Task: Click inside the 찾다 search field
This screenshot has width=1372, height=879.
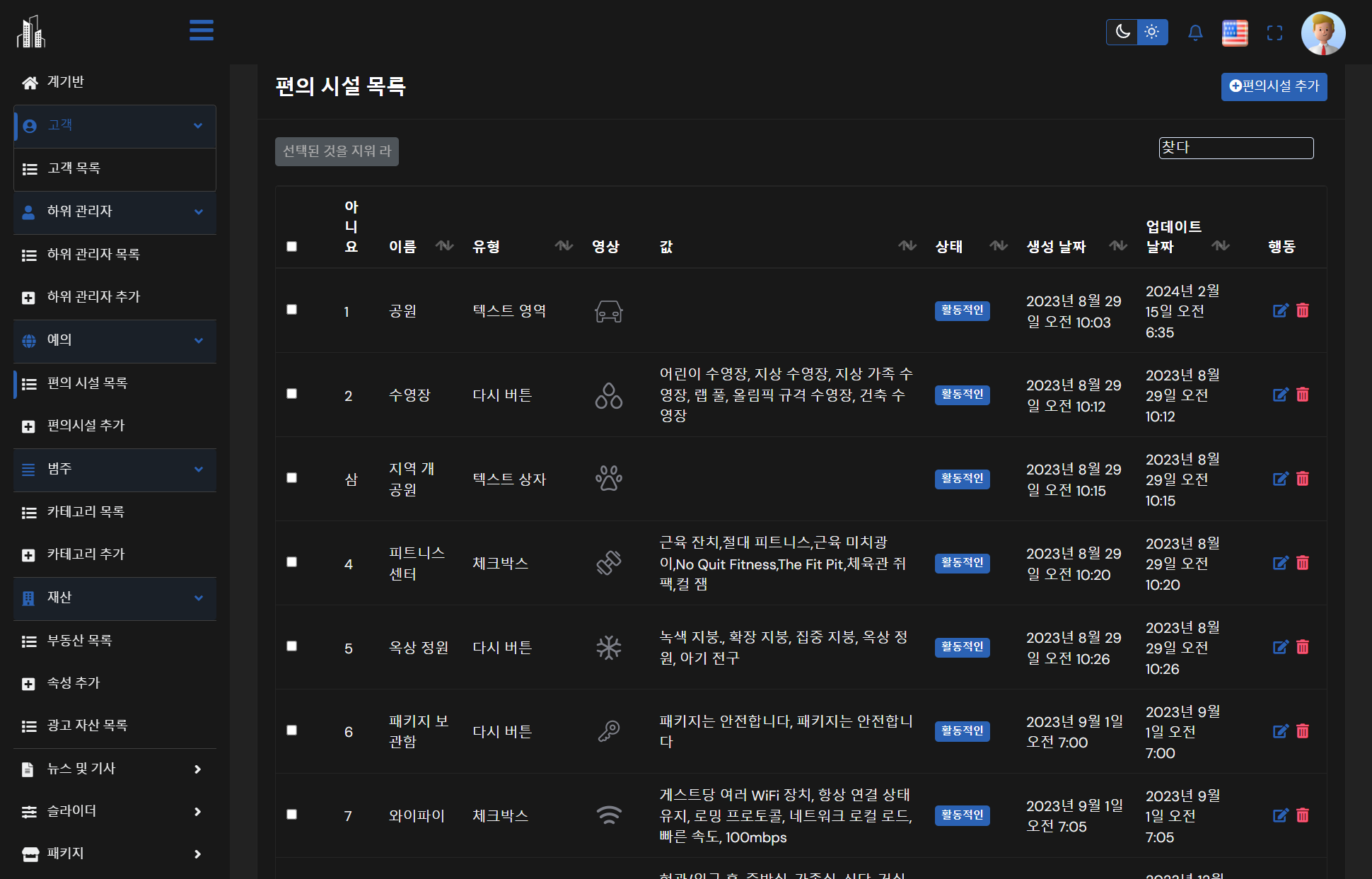Action: click(1236, 148)
